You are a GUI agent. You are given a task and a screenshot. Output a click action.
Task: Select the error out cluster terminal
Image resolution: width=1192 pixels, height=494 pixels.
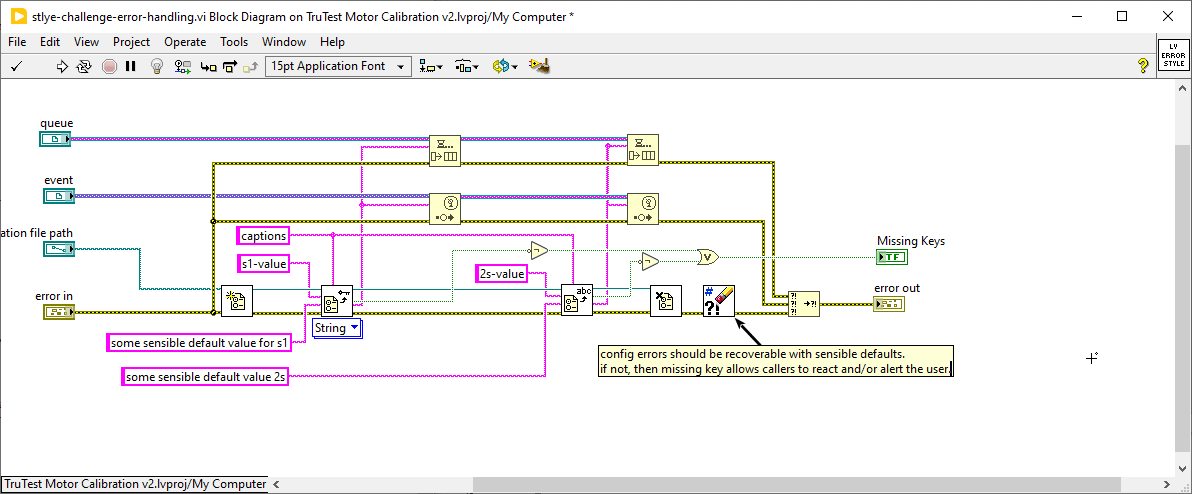coord(889,304)
